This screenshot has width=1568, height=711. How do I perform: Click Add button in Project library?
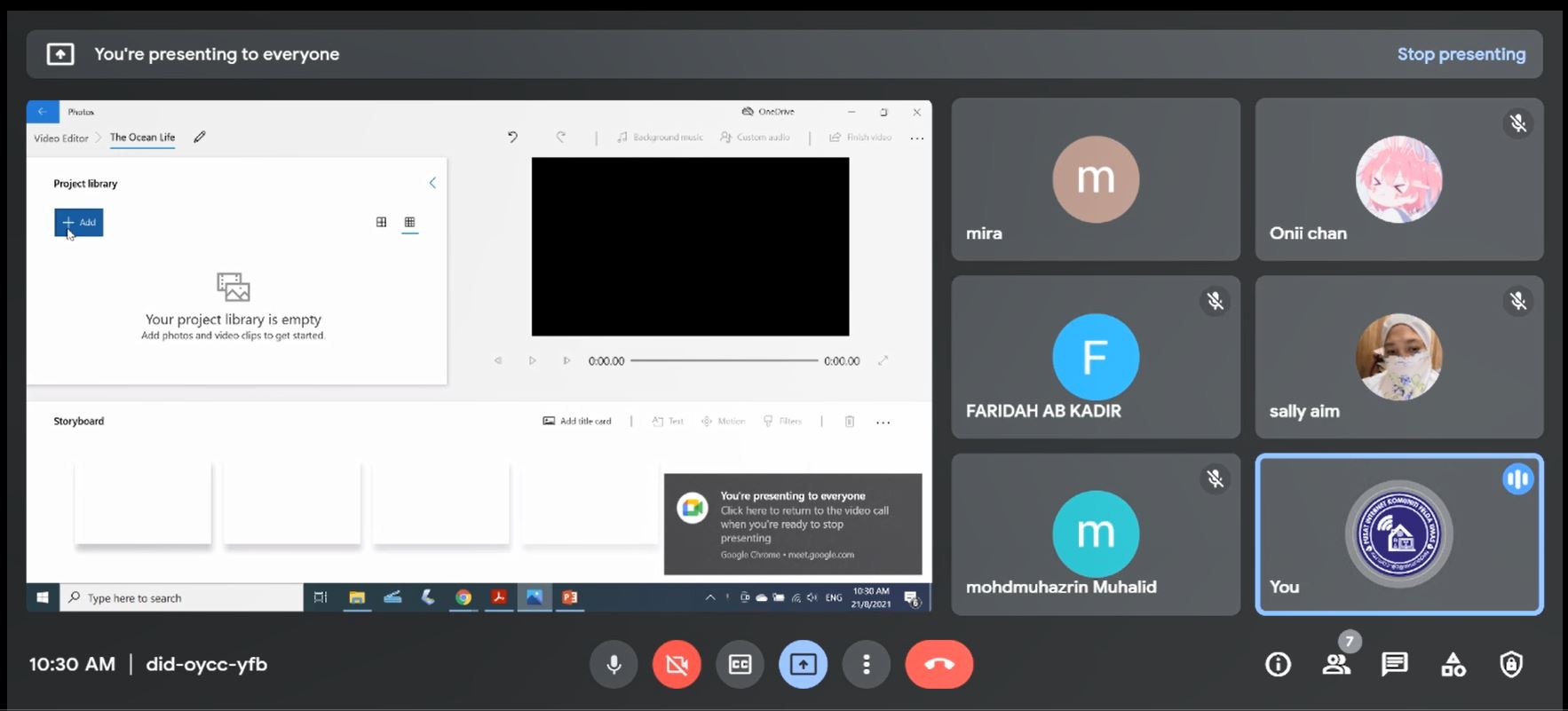click(x=79, y=223)
